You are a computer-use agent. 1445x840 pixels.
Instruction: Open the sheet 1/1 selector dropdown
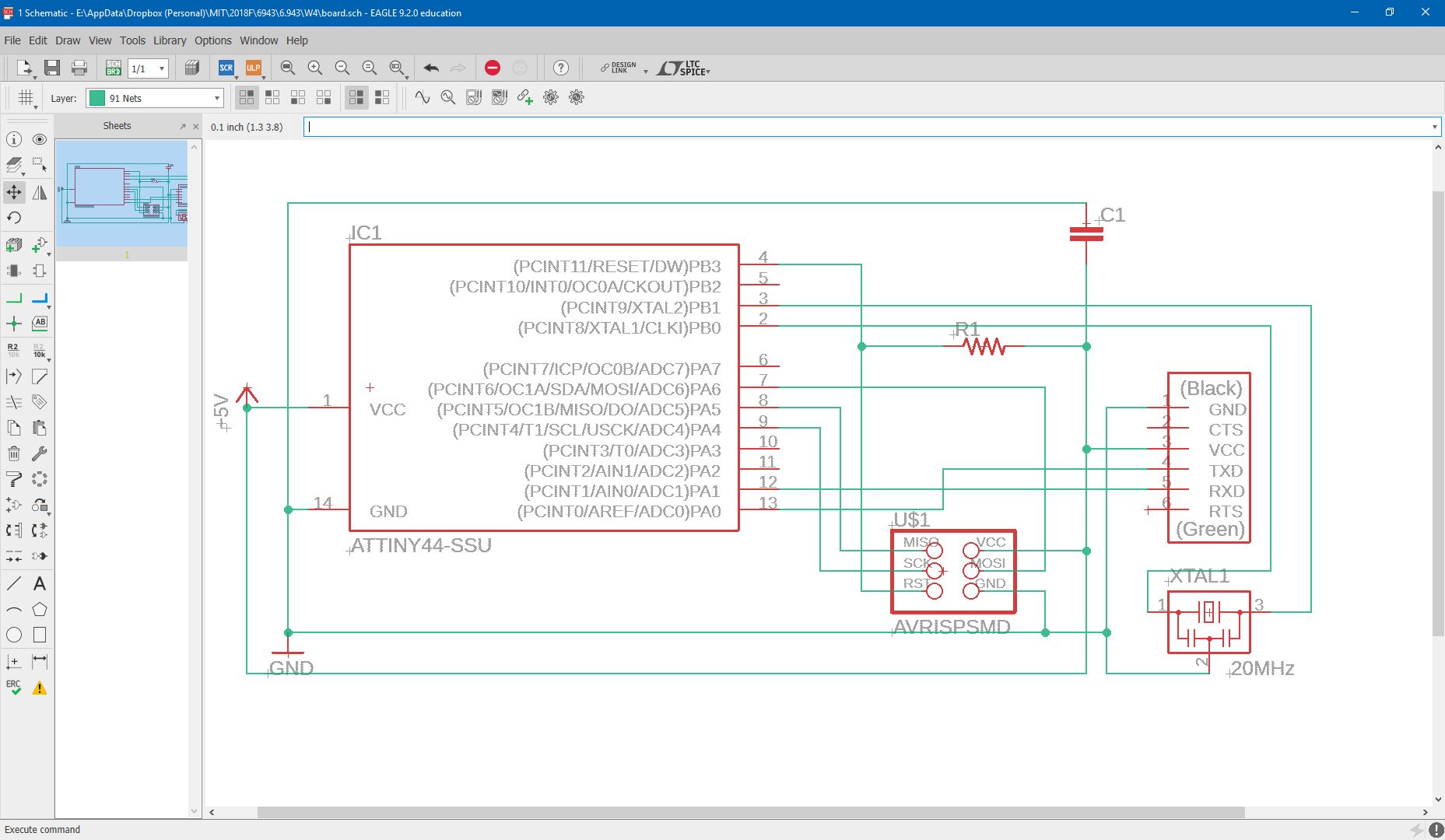148,68
